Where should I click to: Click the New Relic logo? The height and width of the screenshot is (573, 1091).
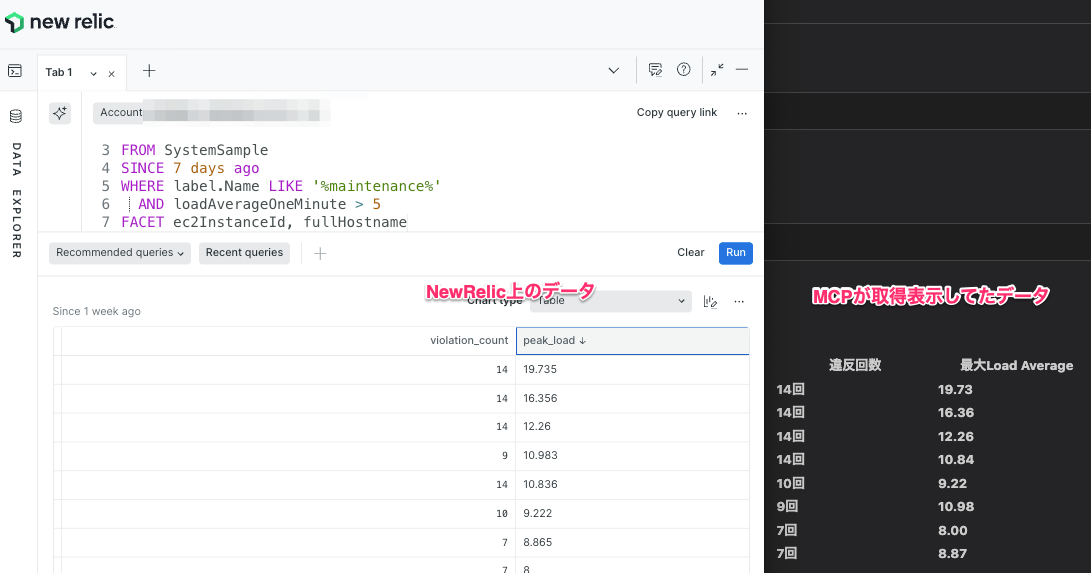coord(59,22)
